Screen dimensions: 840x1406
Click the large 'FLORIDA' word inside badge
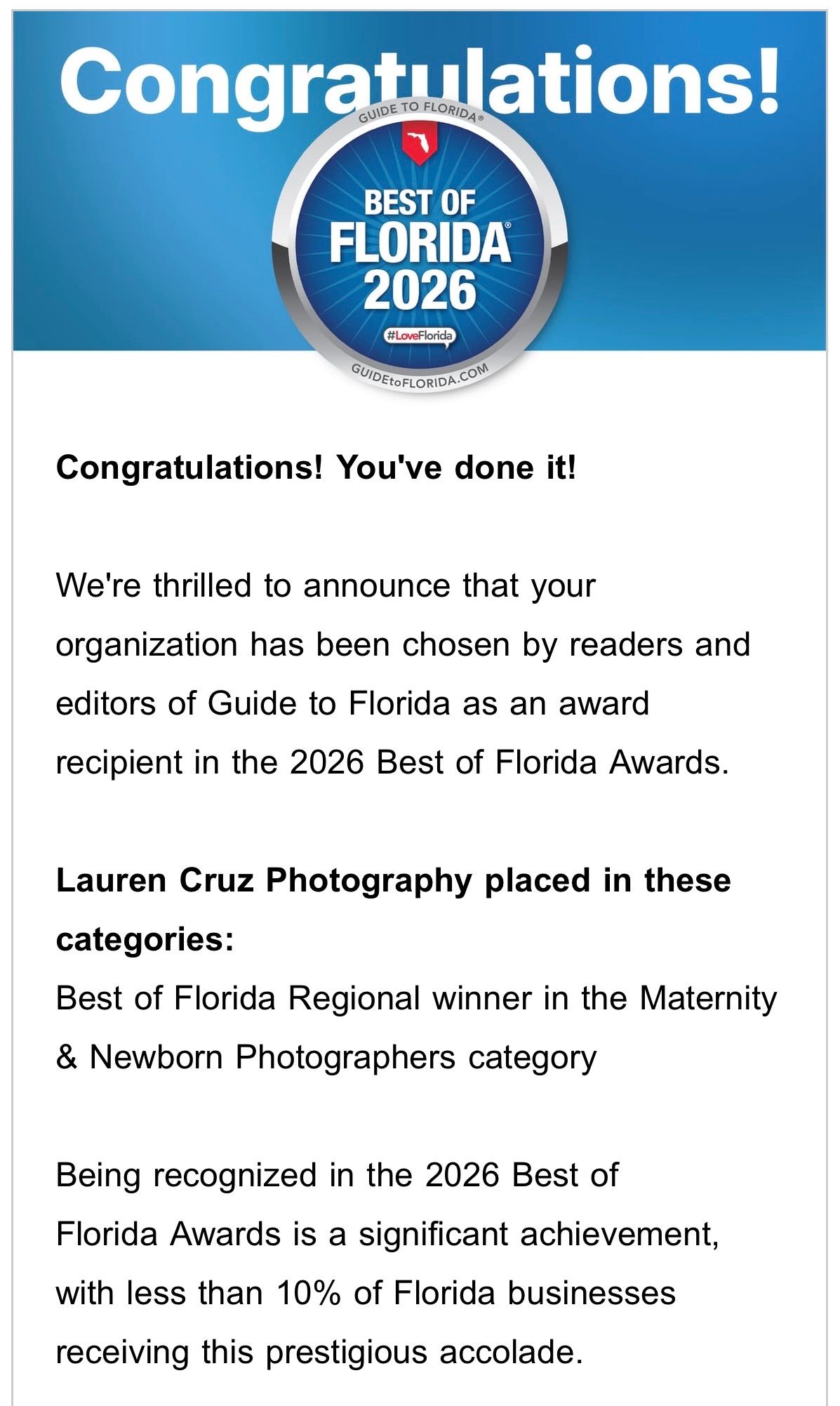click(420, 243)
